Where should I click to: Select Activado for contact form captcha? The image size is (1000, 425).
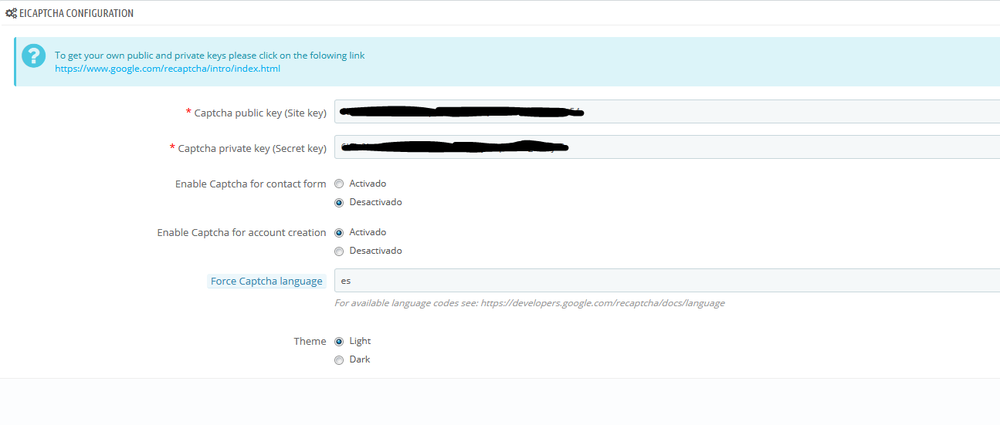pos(339,184)
